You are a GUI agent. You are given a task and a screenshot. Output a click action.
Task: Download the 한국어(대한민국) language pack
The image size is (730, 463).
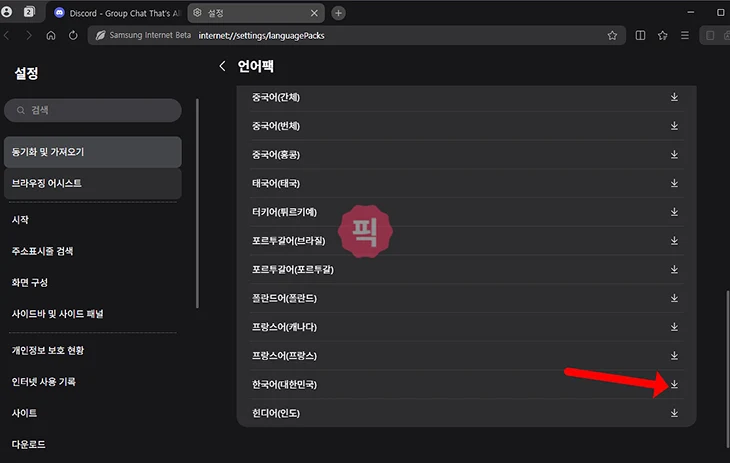pyautogui.click(x=674, y=385)
